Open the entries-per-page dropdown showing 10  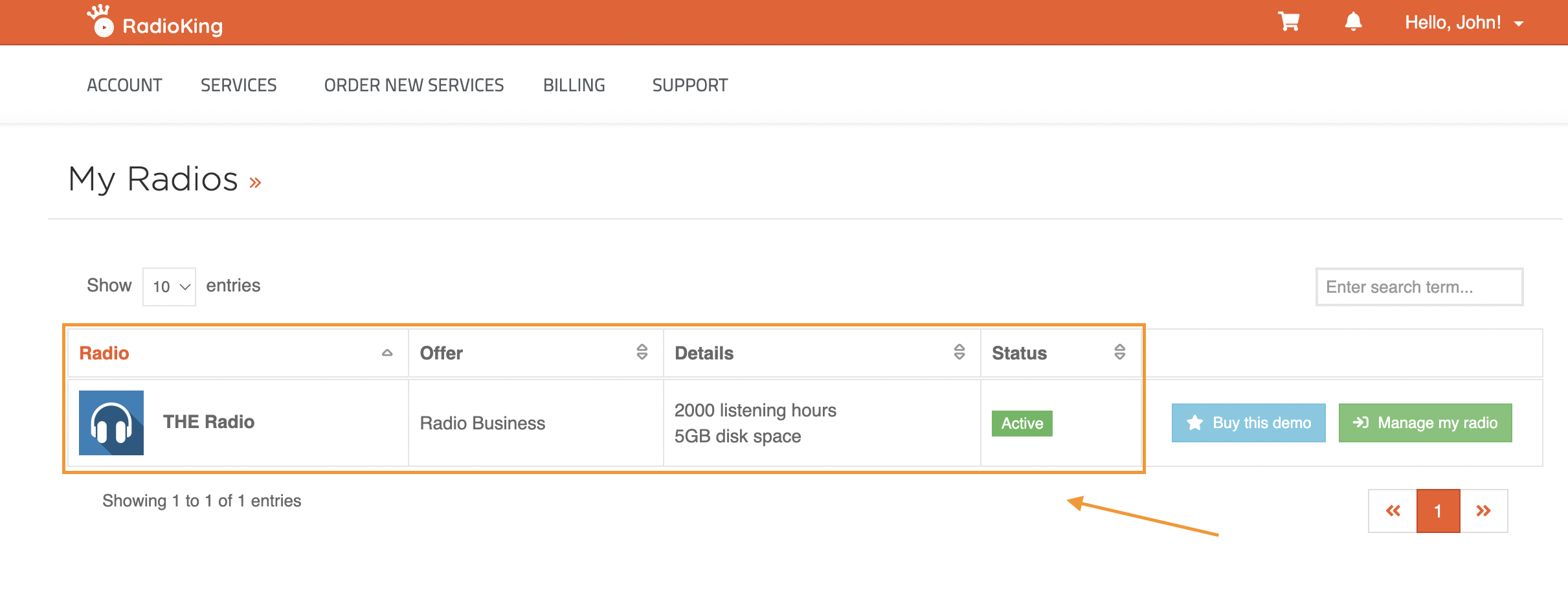pyautogui.click(x=169, y=286)
